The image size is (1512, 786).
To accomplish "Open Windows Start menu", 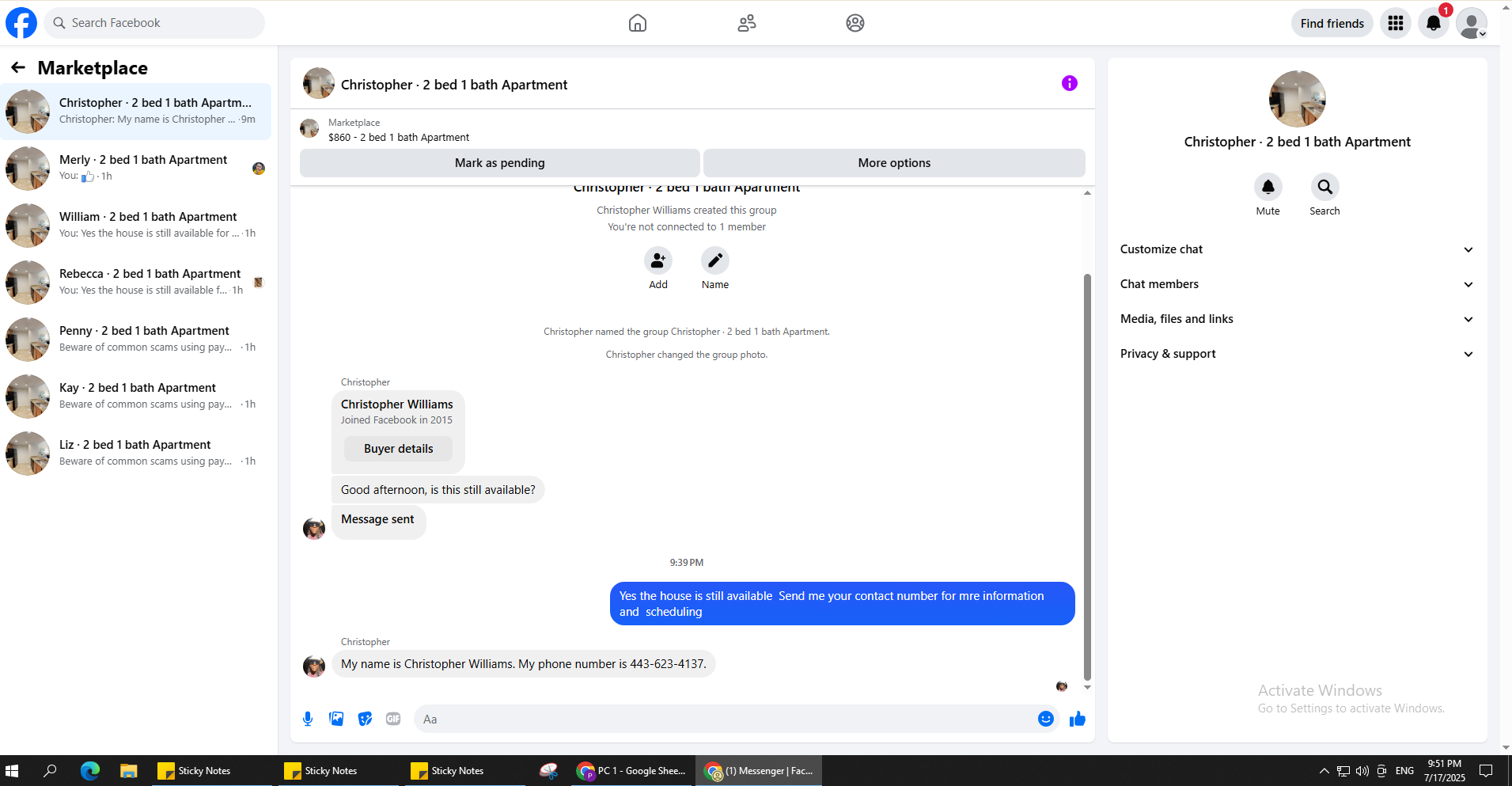I will (x=12, y=771).
